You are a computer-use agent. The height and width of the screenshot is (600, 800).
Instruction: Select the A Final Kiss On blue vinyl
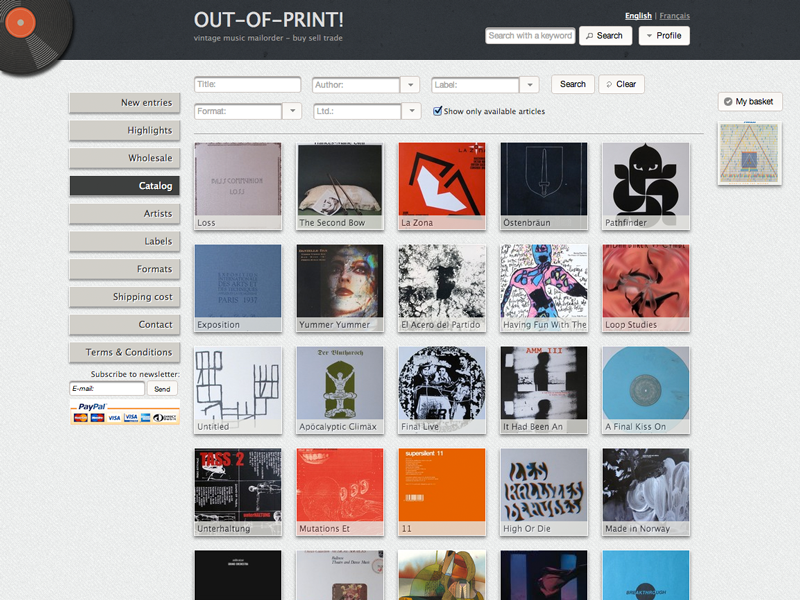(646, 390)
